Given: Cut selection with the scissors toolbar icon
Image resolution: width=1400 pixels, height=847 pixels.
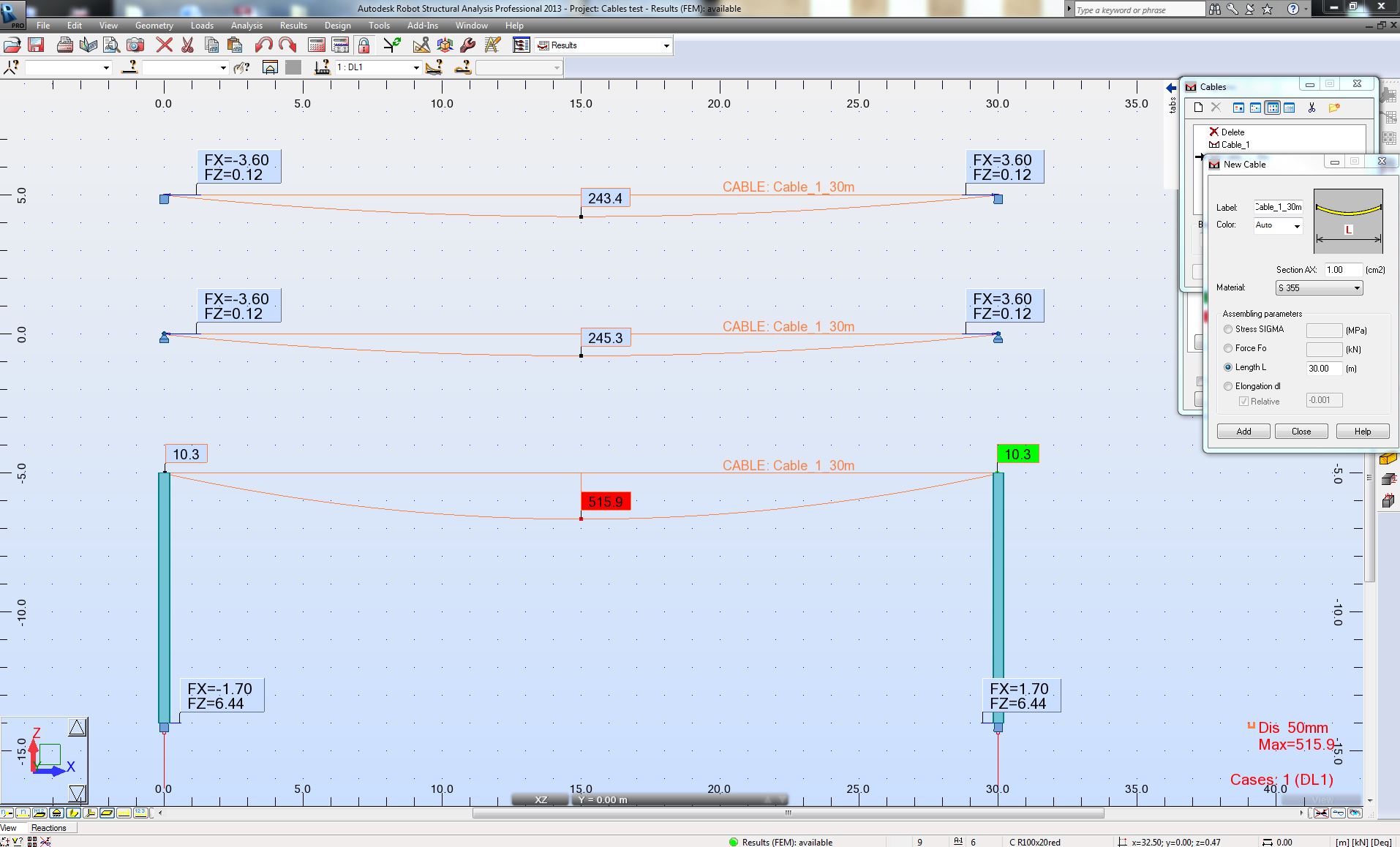Looking at the screenshot, I should [x=187, y=45].
